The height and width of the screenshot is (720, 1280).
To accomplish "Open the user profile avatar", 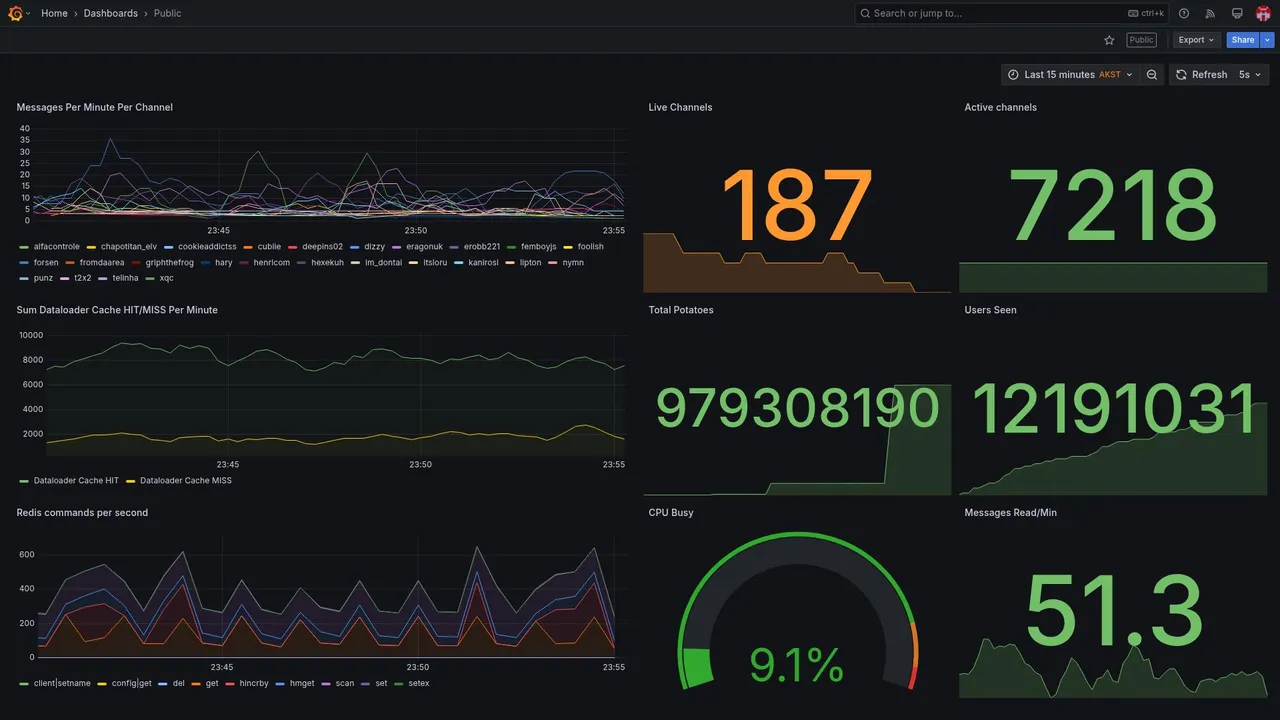I will 1263,13.
